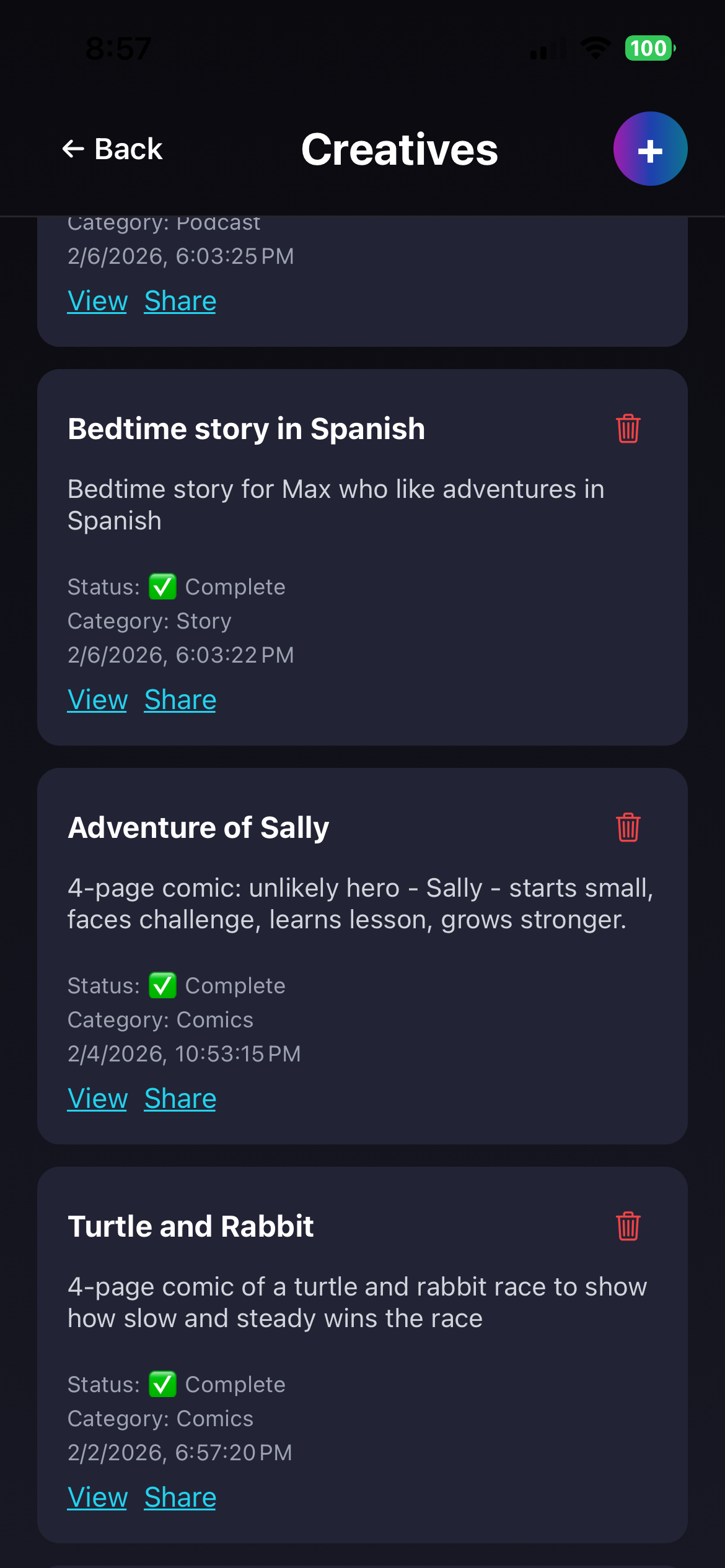725x1568 pixels.
Task: Select the Turtle and Rabbit title
Action: coord(191,1226)
